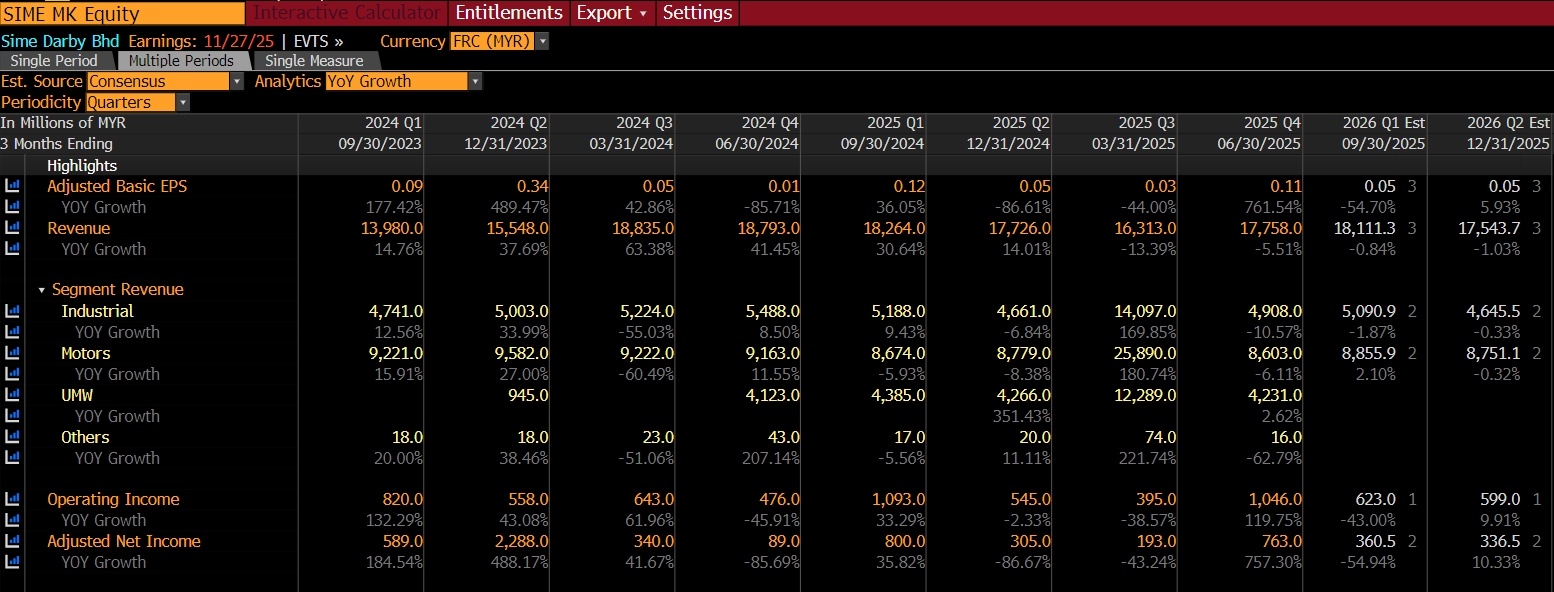1554x592 pixels.
Task: Switch to the Single Measure tab
Action: 315,61
